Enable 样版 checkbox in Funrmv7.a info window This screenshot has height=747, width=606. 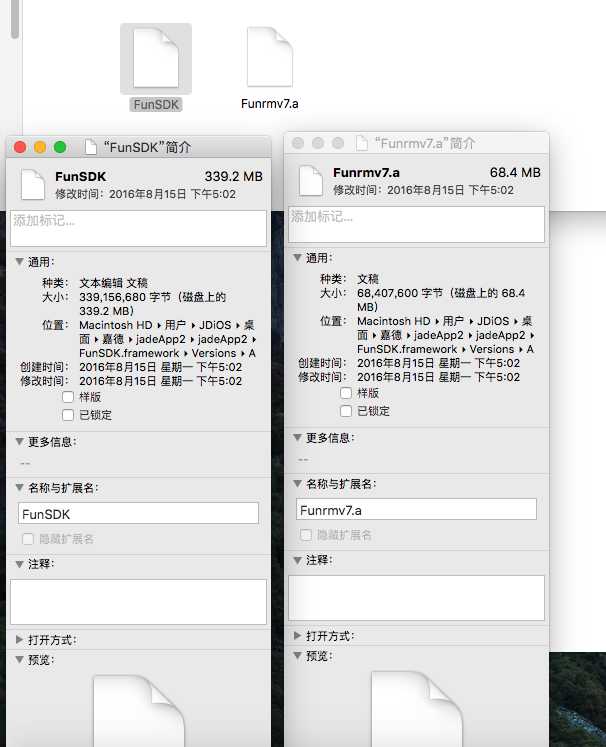click(x=346, y=393)
